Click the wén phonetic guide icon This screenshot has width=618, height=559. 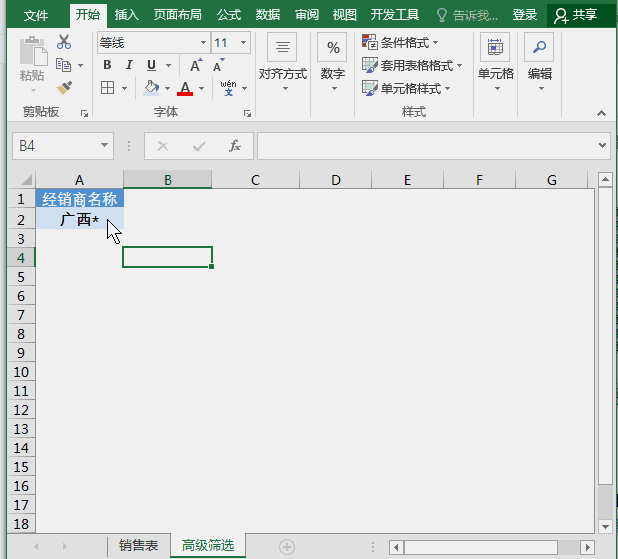click(x=229, y=88)
